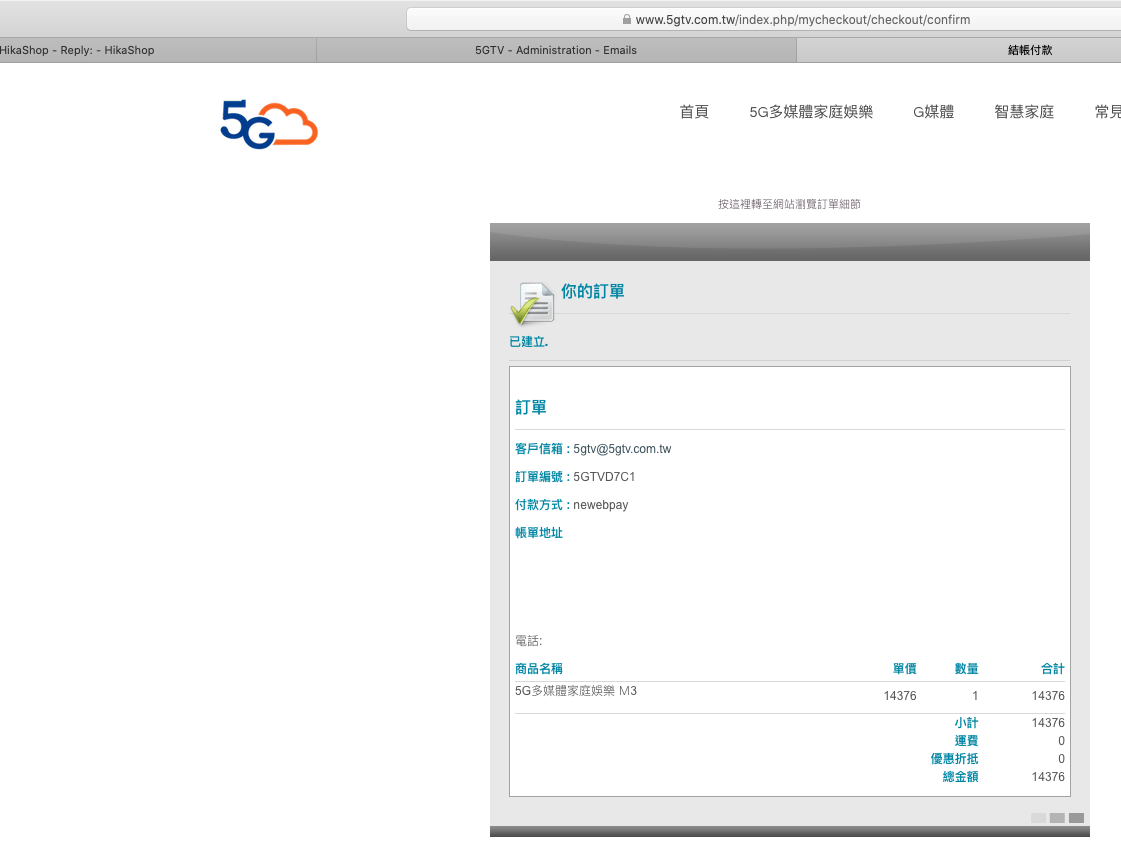Click the 合計 amount 14376 in product row
This screenshot has width=1121, height=853.
[1047, 696]
